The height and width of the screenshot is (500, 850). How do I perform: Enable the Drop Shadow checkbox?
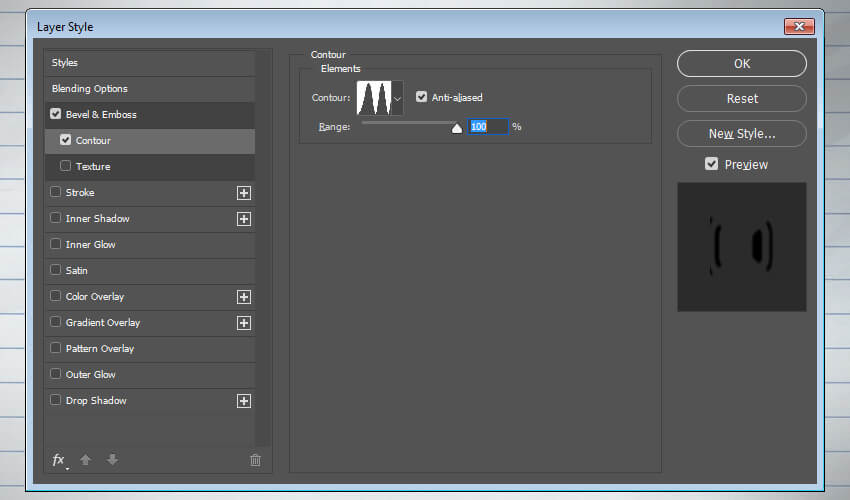tap(55, 400)
